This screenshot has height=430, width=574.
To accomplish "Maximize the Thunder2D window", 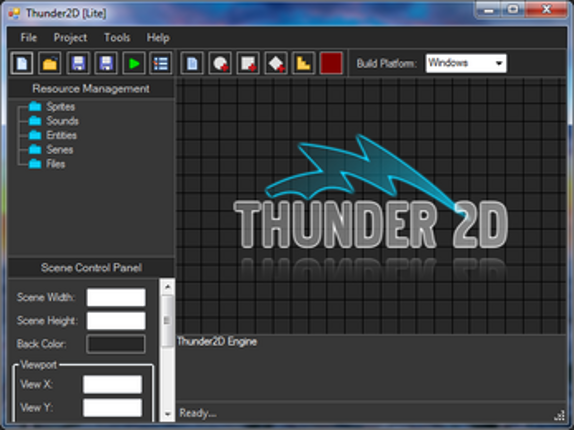I will (x=513, y=10).
